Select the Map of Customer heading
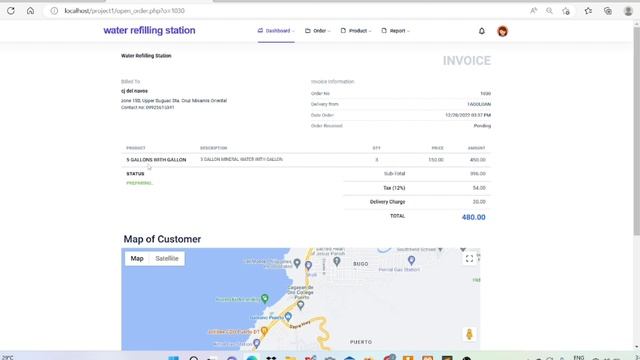The image size is (640, 360). click(x=162, y=239)
